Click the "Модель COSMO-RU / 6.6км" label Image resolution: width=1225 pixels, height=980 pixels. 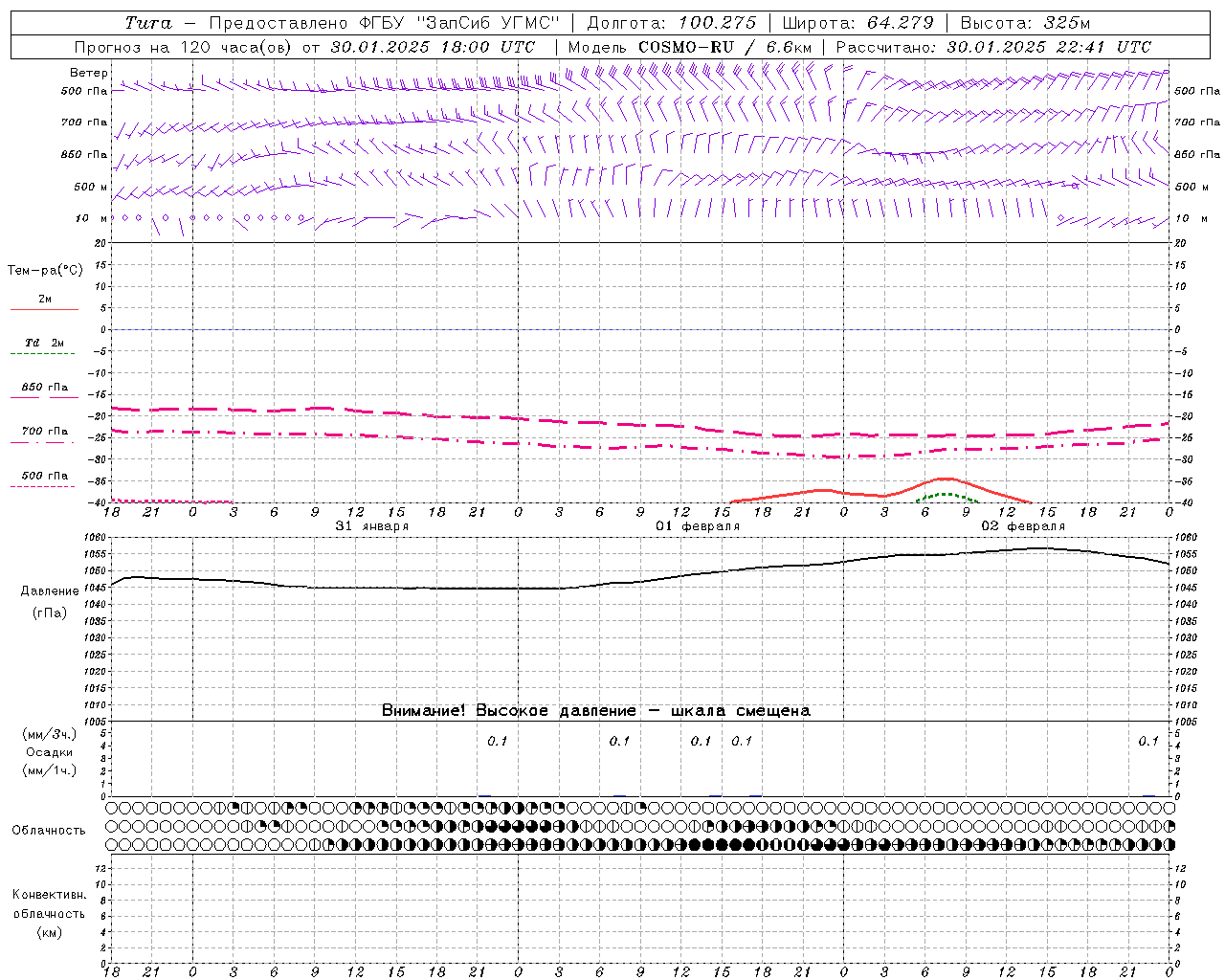690,47
